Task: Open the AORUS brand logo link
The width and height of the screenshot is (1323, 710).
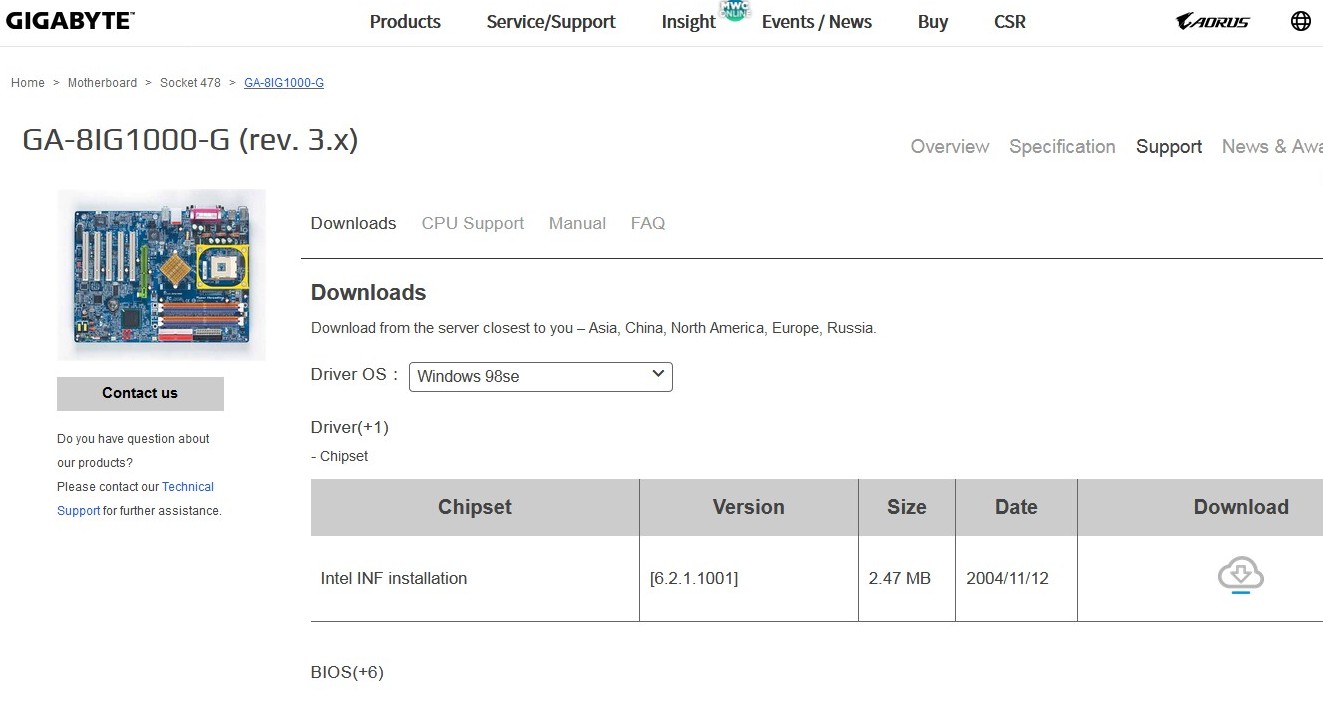Action: point(1212,21)
